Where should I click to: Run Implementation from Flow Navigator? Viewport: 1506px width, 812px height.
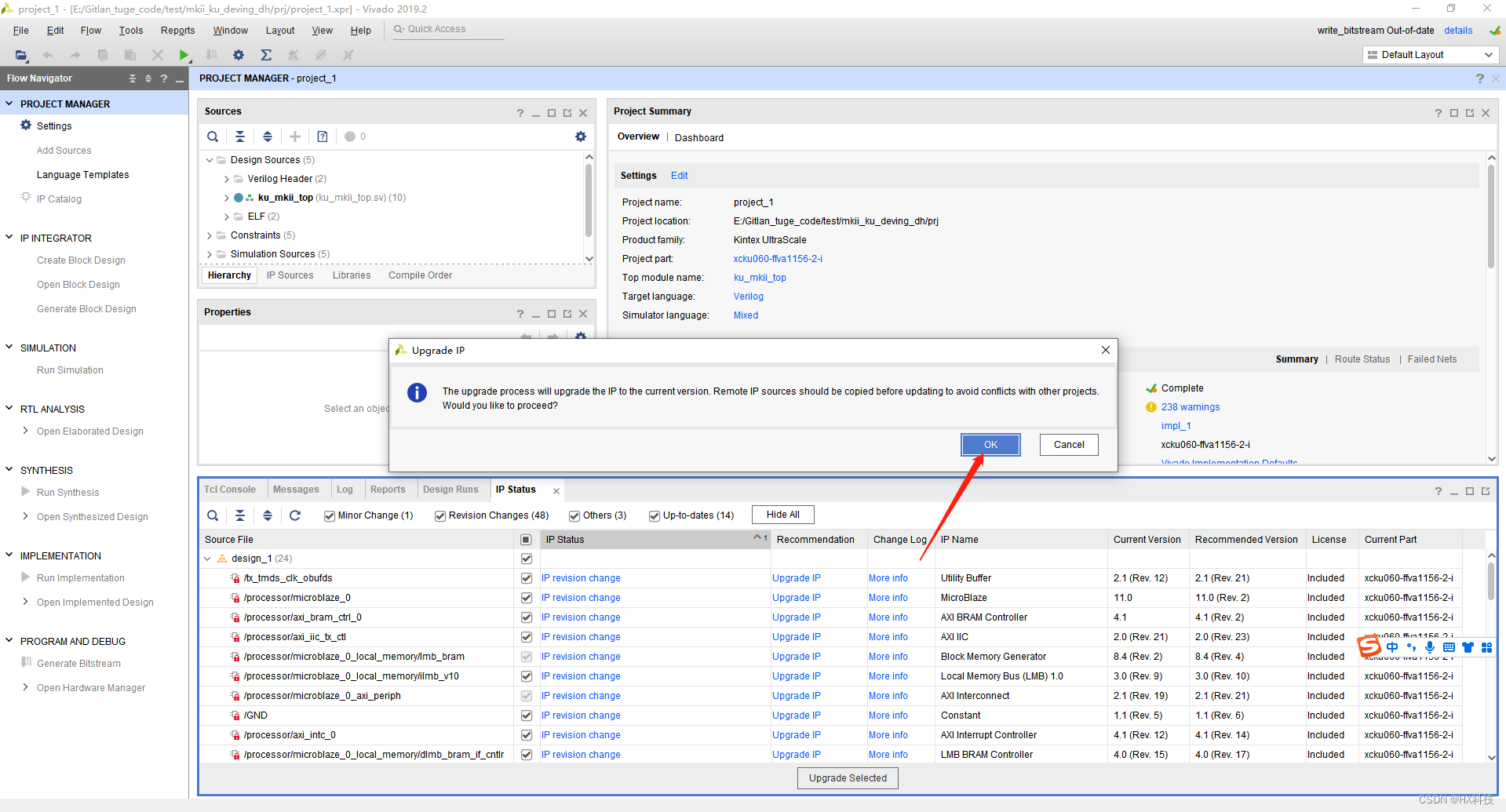click(x=80, y=577)
